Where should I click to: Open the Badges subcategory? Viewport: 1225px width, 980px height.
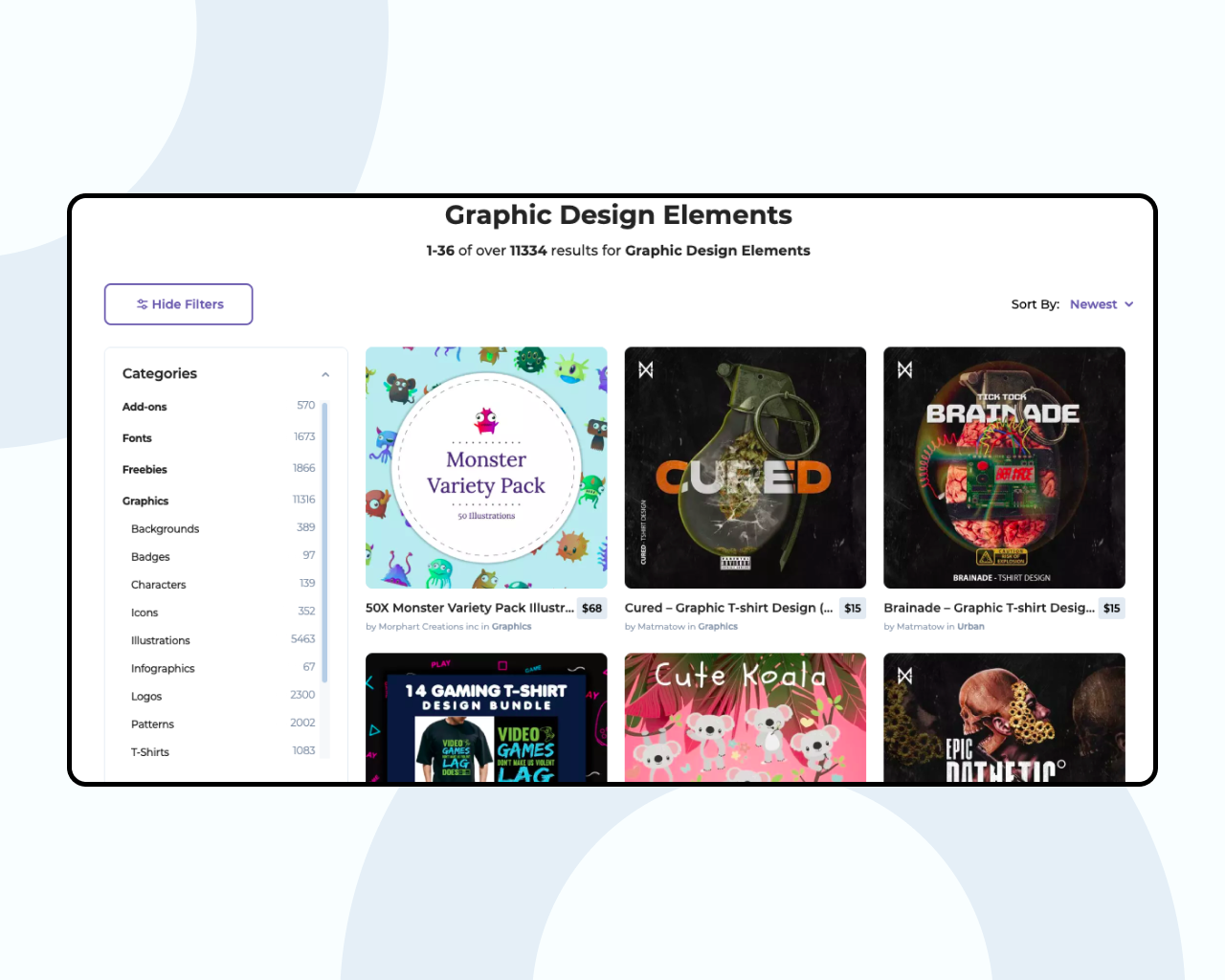(x=150, y=557)
